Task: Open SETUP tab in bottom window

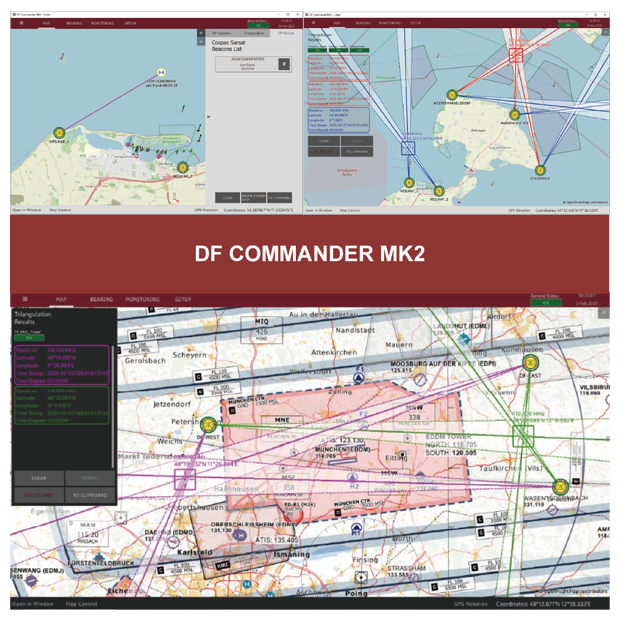Action: (184, 299)
